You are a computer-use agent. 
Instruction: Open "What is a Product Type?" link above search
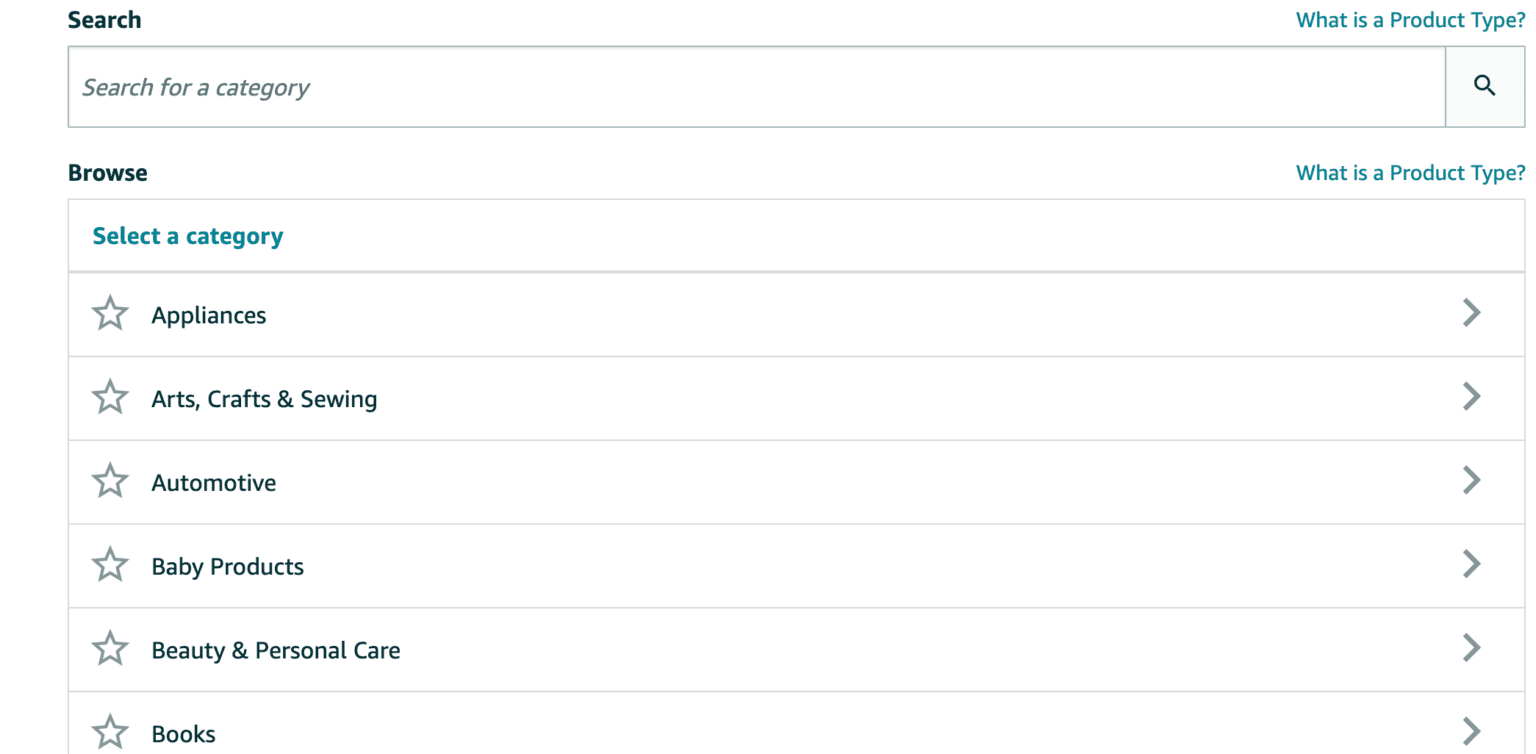1410,20
